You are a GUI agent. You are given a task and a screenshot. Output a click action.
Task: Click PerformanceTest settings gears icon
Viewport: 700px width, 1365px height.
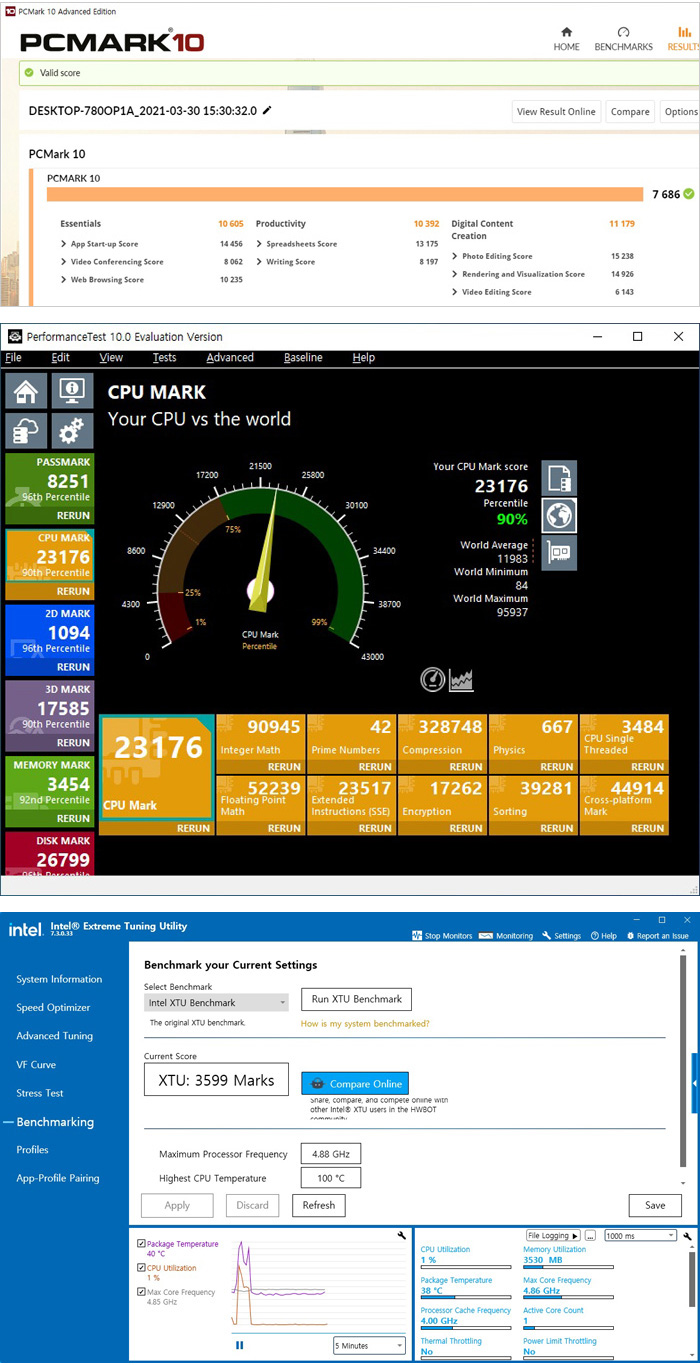[71, 432]
